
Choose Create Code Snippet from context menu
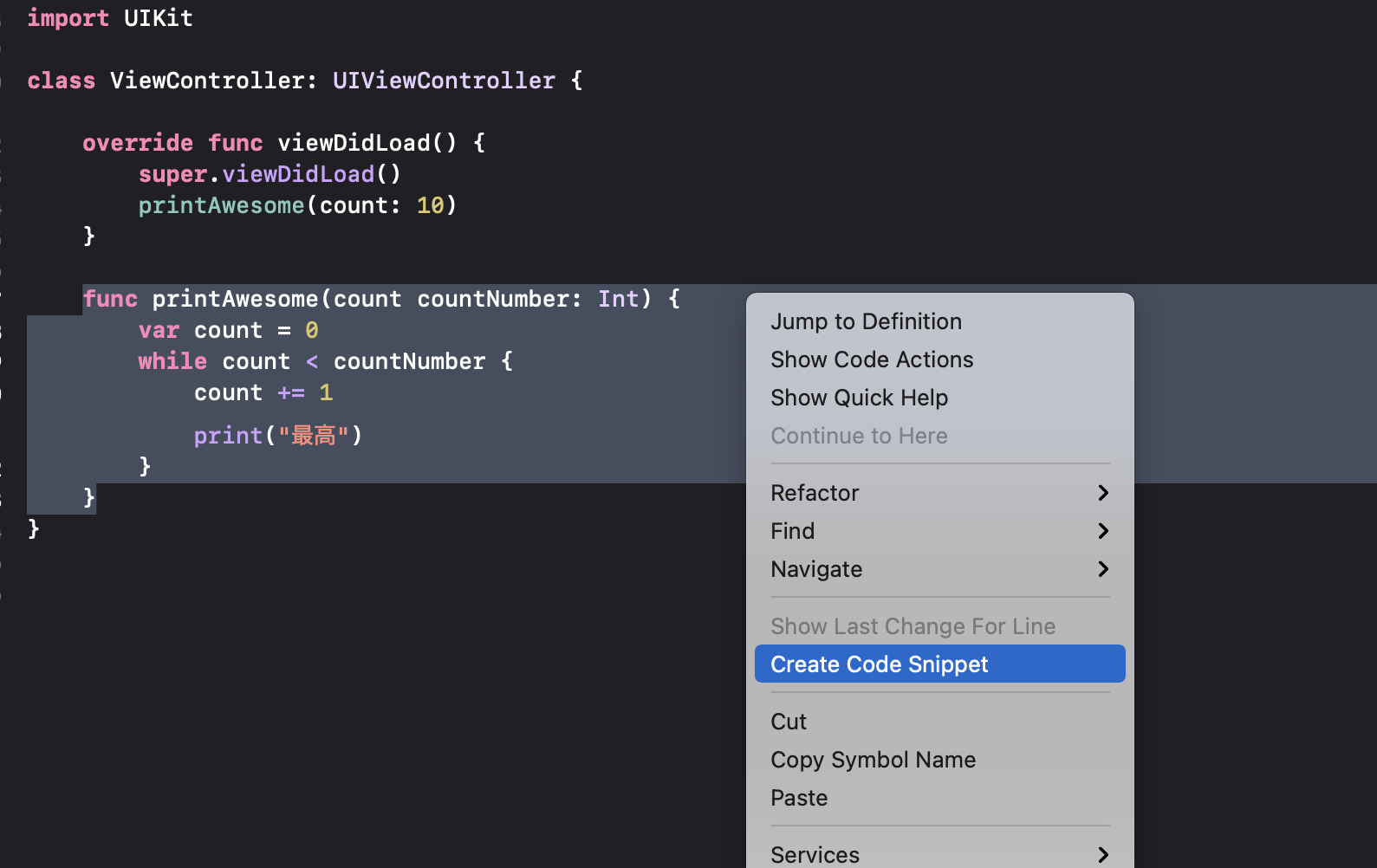(879, 664)
